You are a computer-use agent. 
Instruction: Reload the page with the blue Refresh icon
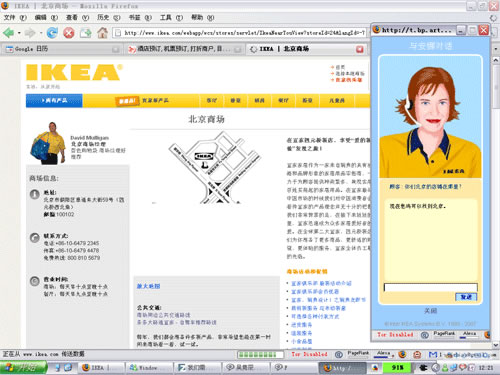point(52,33)
